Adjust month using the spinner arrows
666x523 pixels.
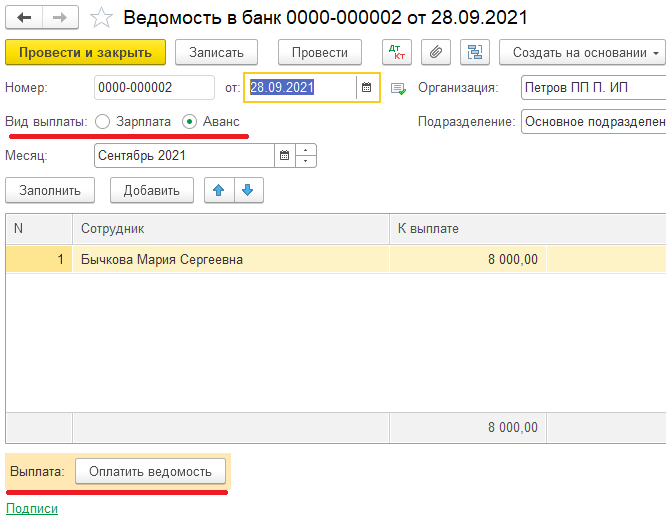pyautogui.click(x=306, y=156)
